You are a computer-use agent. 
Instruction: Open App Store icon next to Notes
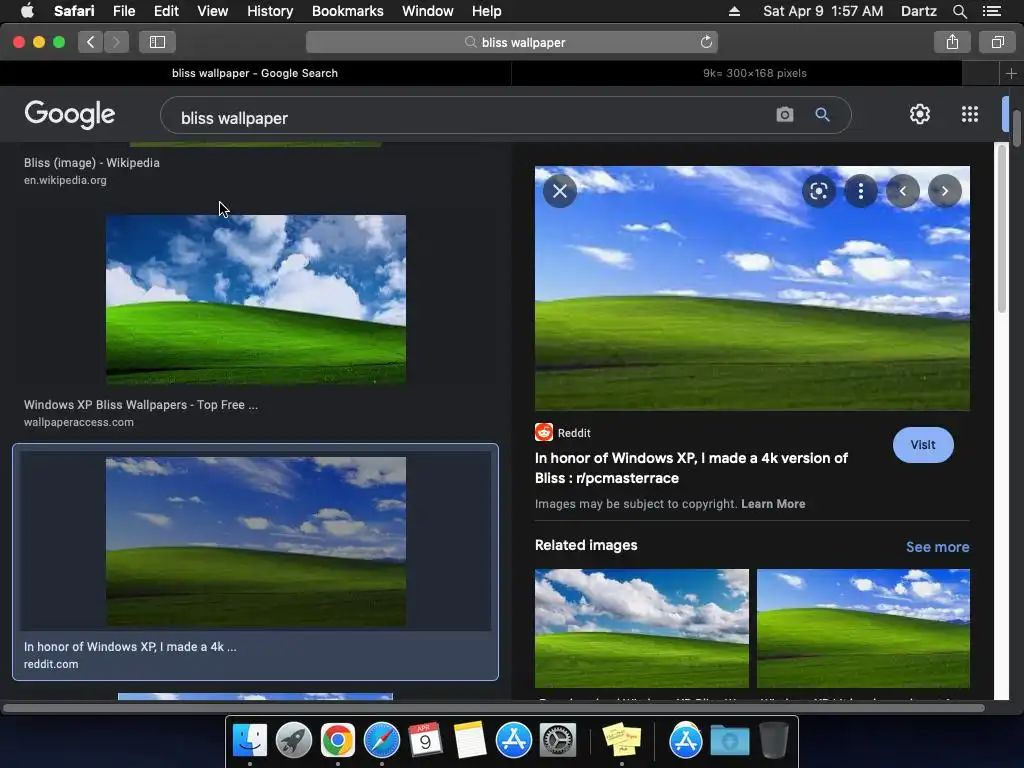[x=514, y=740]
